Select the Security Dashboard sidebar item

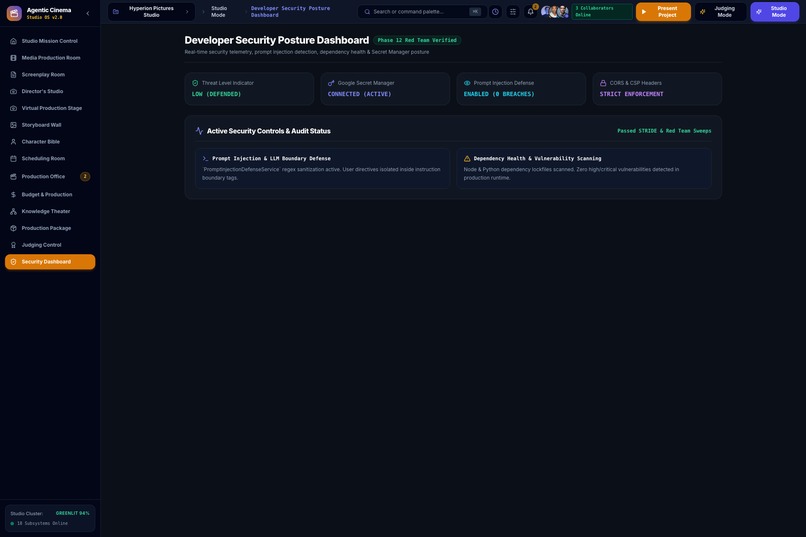coord(50,262)
